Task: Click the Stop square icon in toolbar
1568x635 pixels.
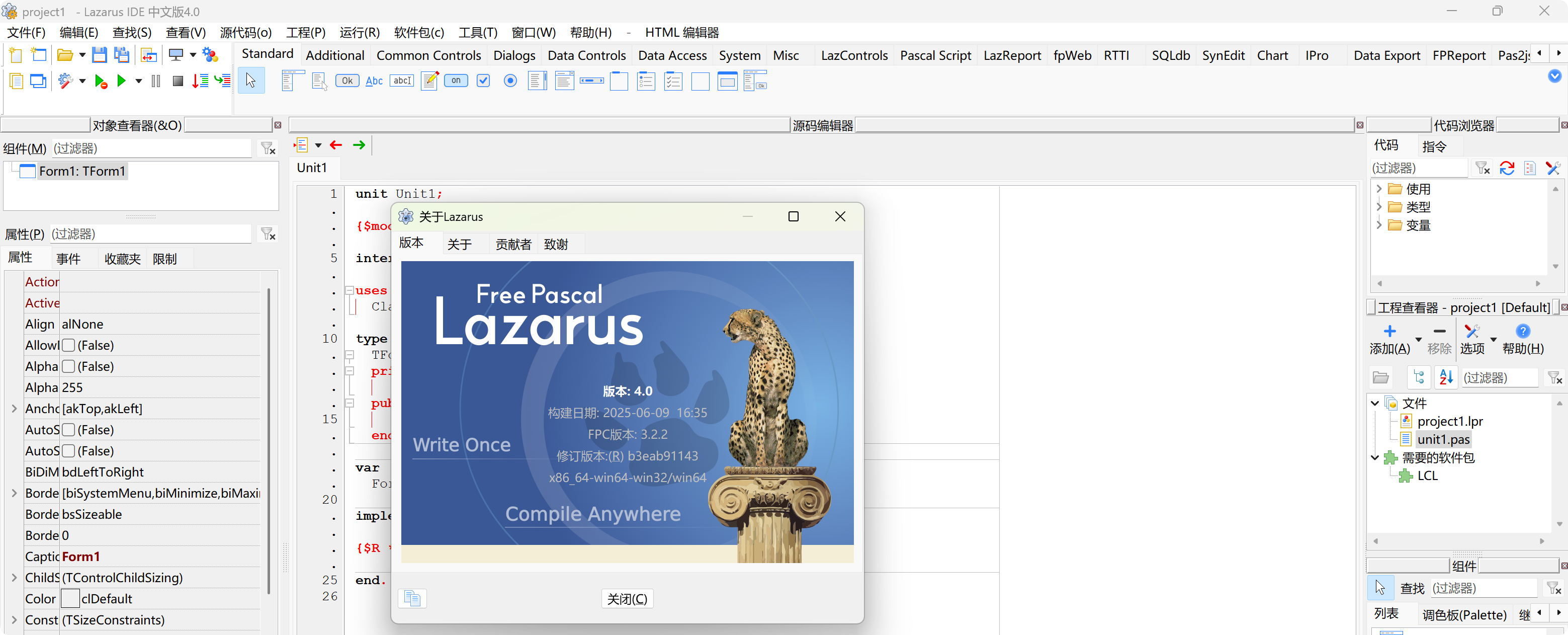Action: 178,81
